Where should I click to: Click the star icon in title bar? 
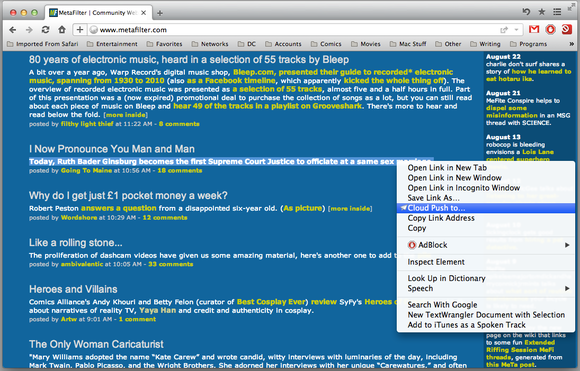click(x=542, y=12)
